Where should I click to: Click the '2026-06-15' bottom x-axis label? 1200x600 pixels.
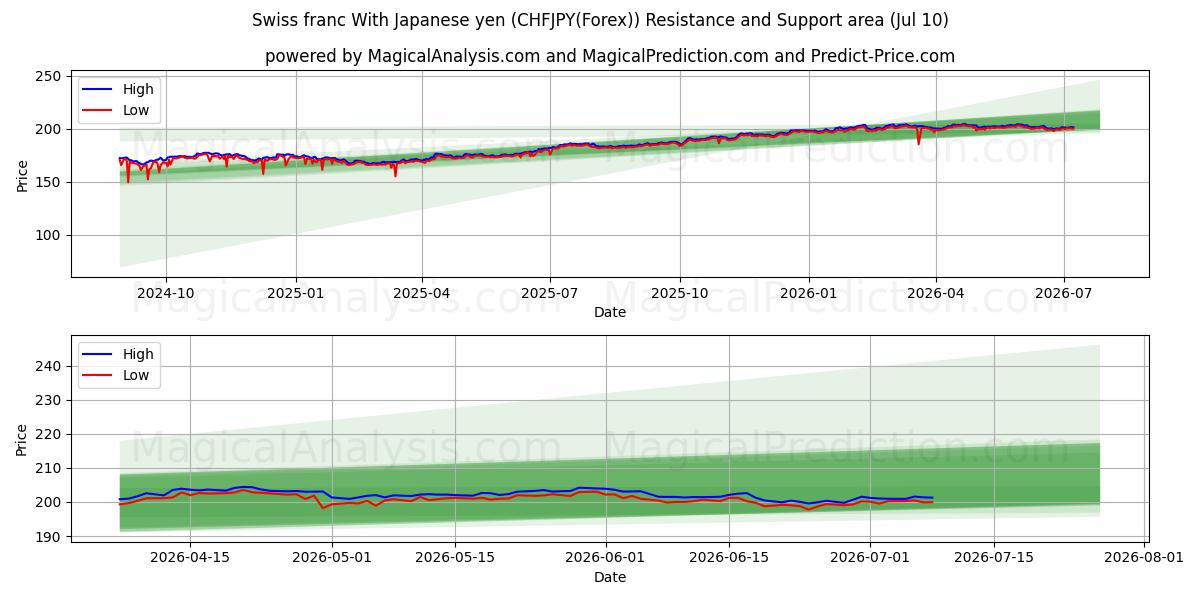click(728, 558)
